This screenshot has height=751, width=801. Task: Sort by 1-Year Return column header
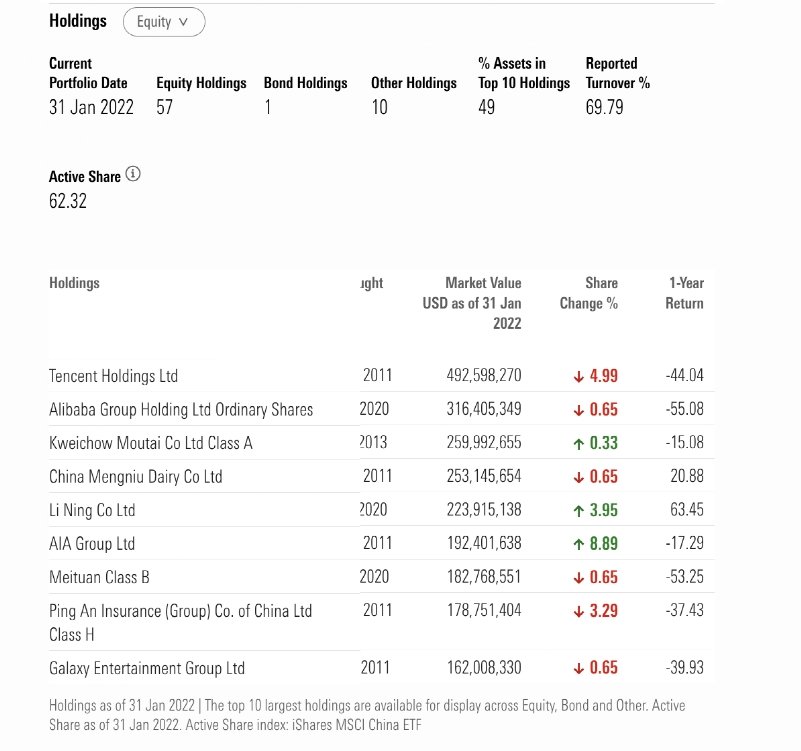point(685,293)
